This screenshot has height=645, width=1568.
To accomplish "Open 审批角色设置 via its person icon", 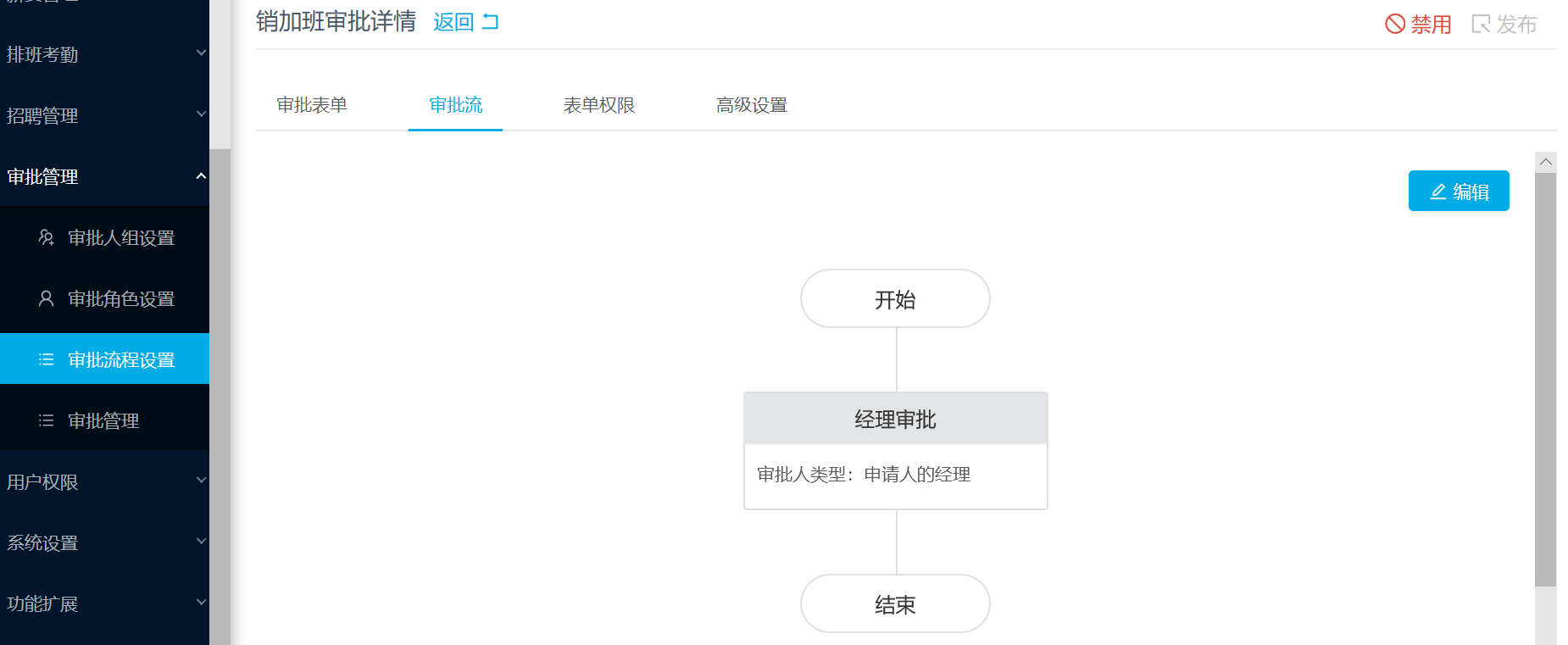I will click(x=47, y=298).
